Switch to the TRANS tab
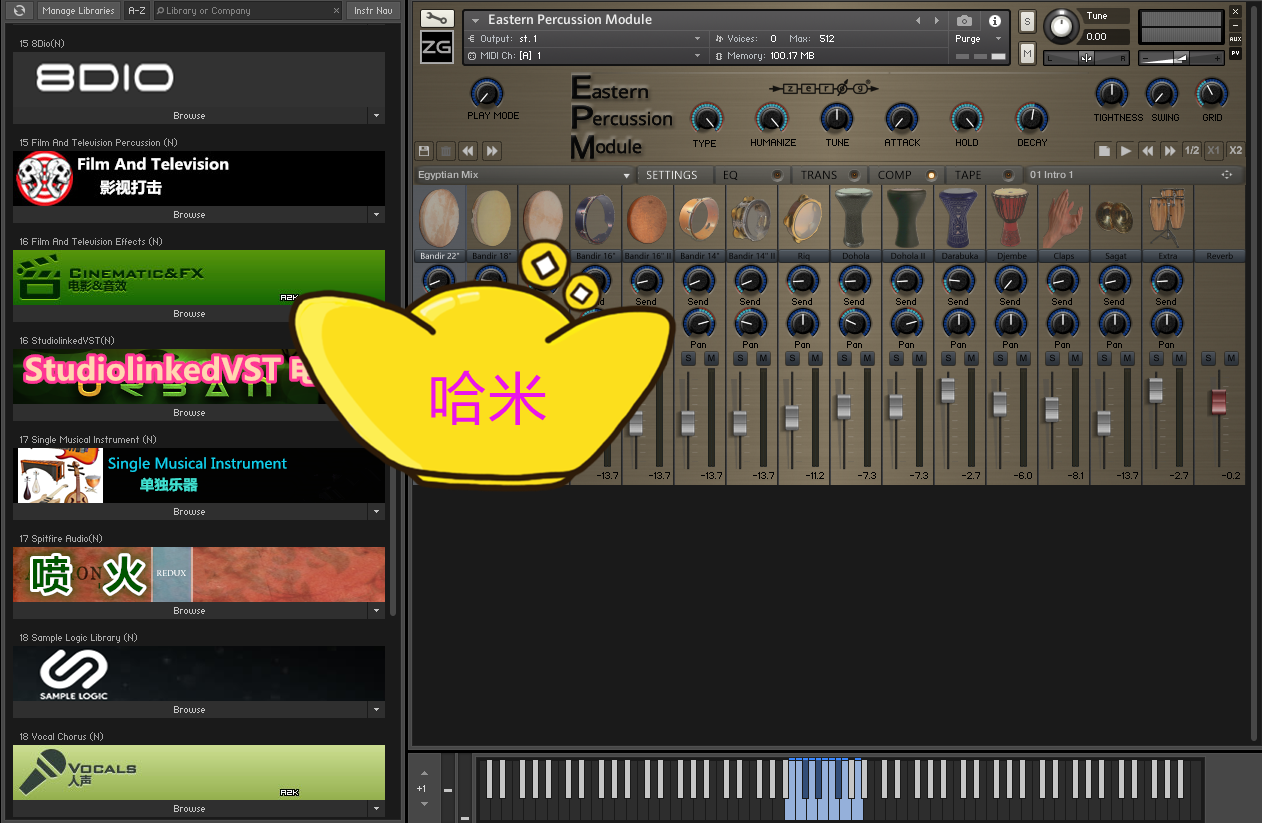Viewport: 1262px width, 823px height. 819,175
